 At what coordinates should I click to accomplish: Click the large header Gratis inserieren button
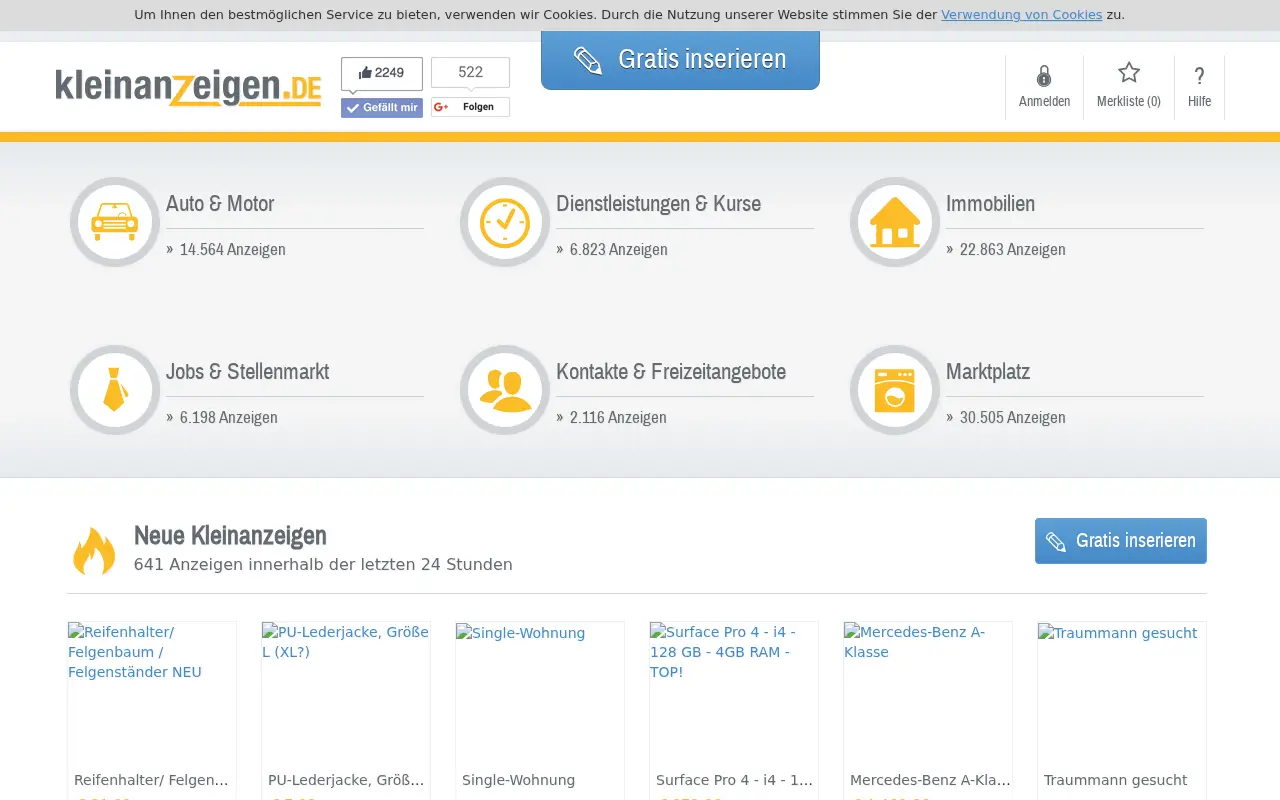coord(680,60)
